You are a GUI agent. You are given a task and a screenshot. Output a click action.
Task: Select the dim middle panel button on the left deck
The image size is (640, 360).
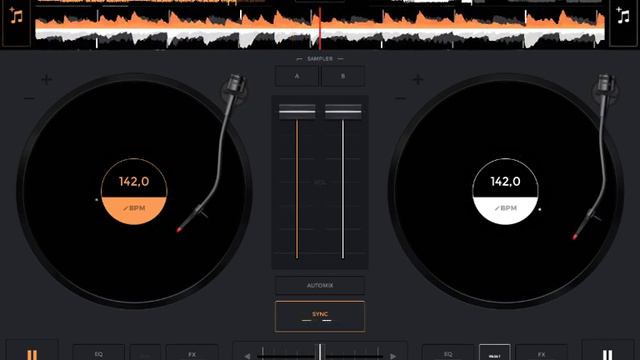pos(145,354)
